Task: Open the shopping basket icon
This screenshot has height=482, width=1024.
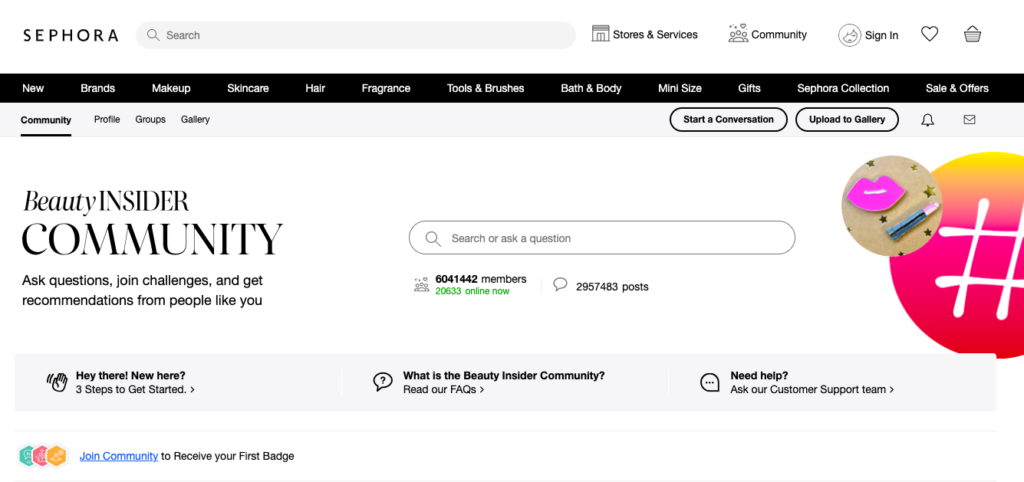Action: pyautogui.click(x=972, y=34)
